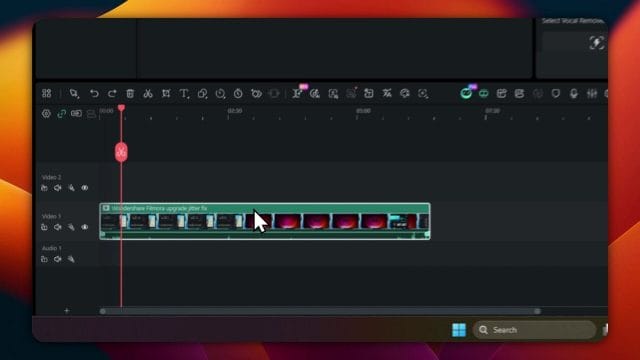The width and height of the screenshot is (640, 360).
Task: Click the stacked-card icon before the dimmed circle
Action: coord(519,93)
